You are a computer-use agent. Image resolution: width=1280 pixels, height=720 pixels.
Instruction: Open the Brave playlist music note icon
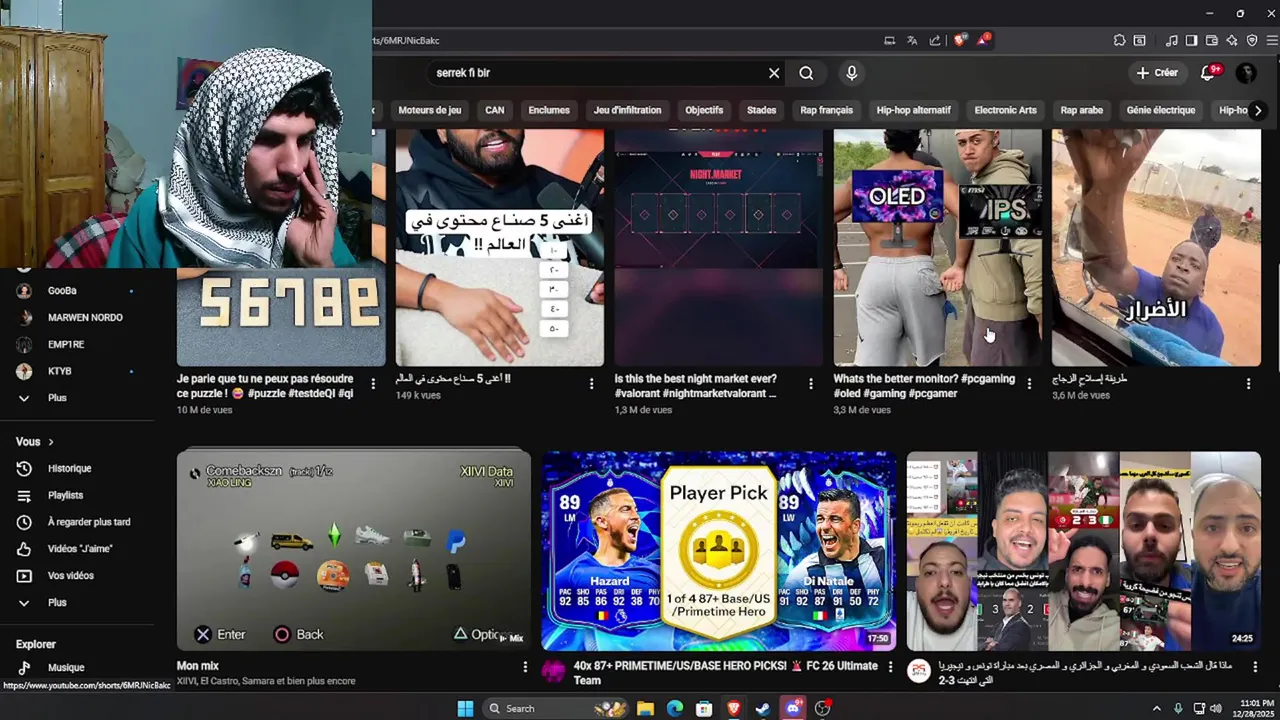point(1171,41)
